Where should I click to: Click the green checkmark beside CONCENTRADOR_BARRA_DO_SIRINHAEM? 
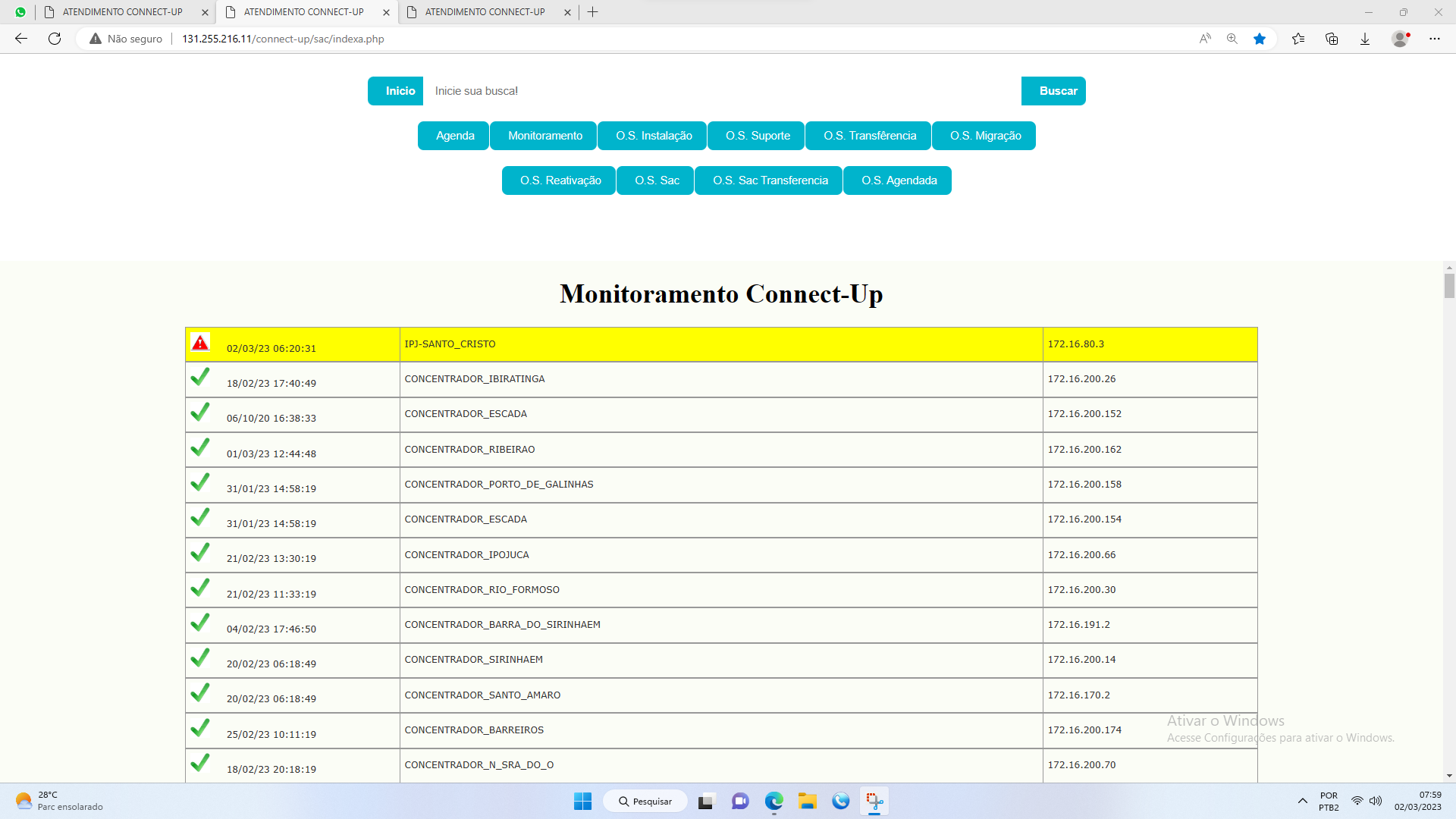point(200,623)
